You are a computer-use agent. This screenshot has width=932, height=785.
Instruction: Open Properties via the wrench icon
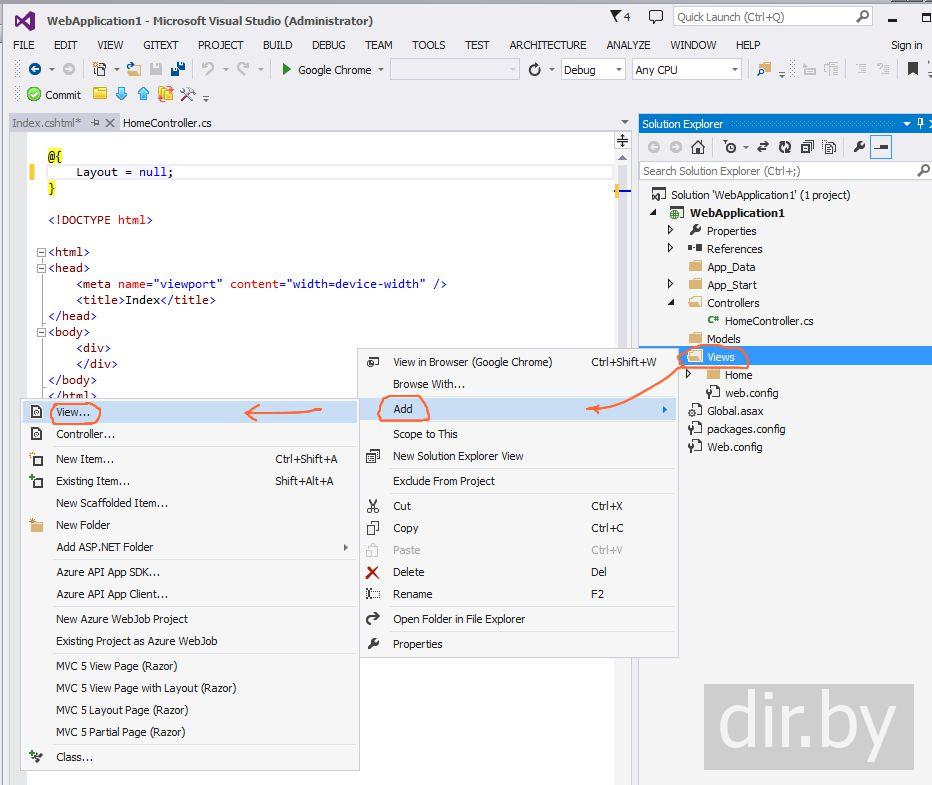coord(858,147)
